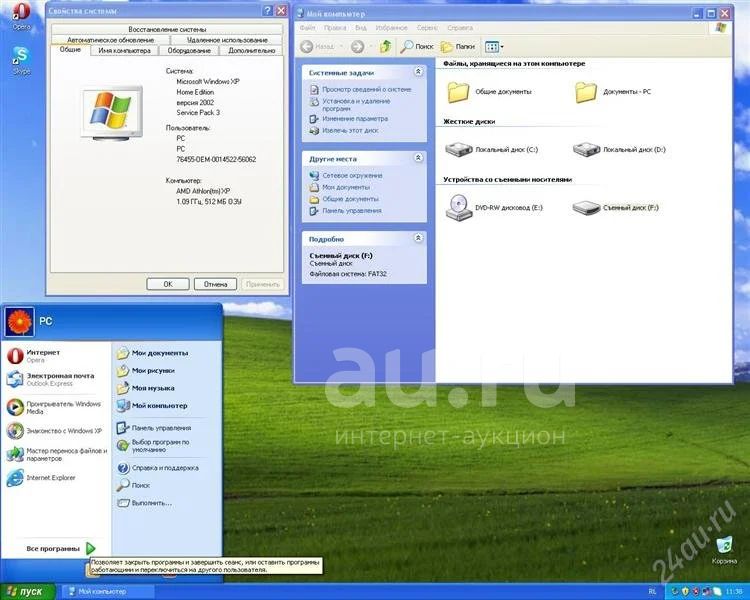Select Локальный диск (D:) drive

619,149
